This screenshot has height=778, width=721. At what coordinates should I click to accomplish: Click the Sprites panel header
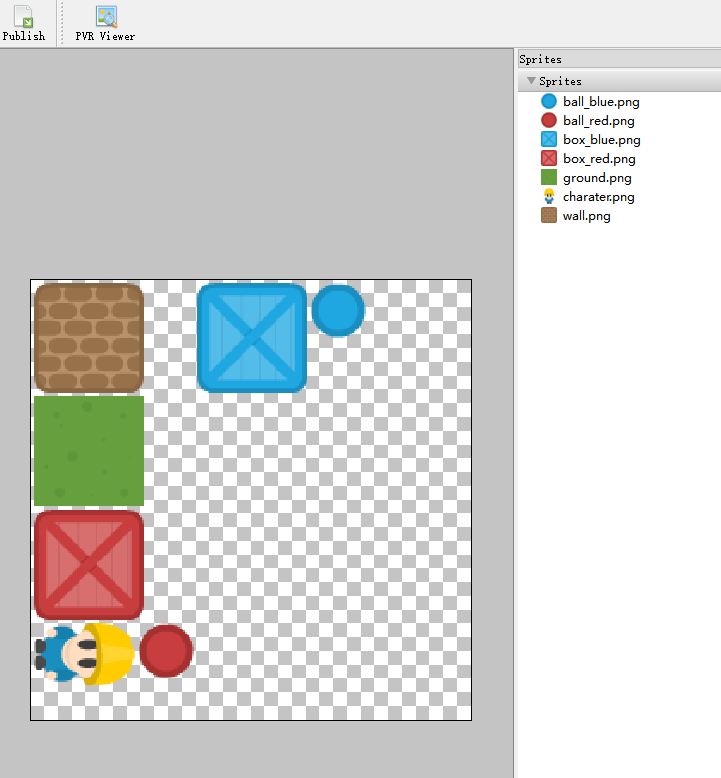click(619, 59)
